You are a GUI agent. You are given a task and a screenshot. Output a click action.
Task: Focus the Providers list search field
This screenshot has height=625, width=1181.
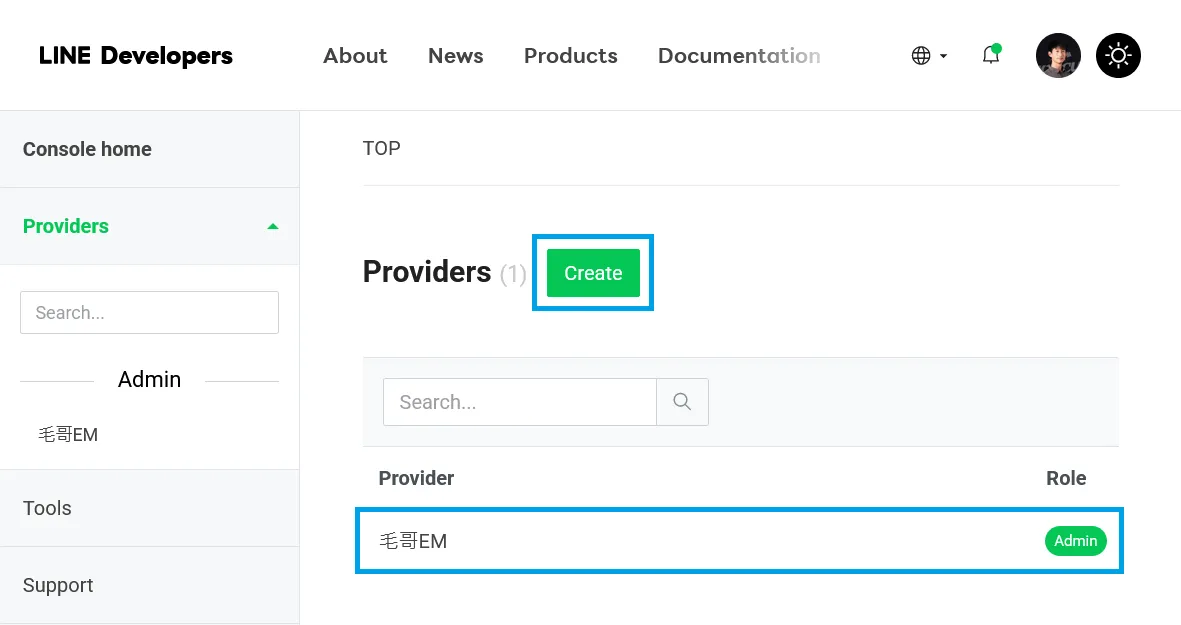pyautogui.click(x=520, y=402)
